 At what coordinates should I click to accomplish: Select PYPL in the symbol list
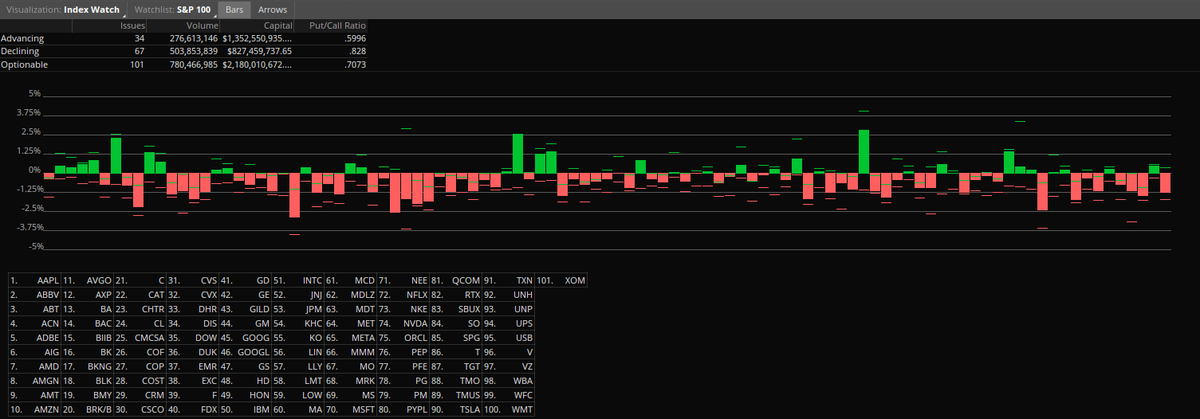(x=416, y=409)
